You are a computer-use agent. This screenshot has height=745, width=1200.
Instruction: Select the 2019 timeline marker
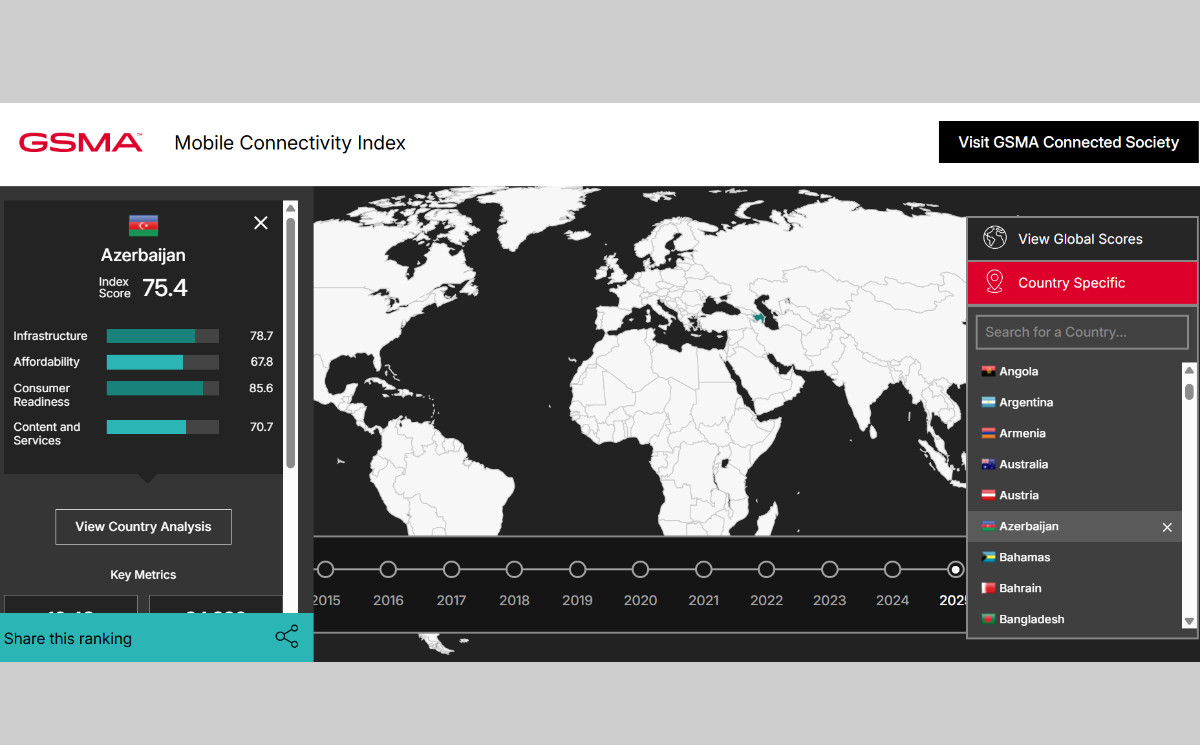pyautogui.click(x=577, y=569)
